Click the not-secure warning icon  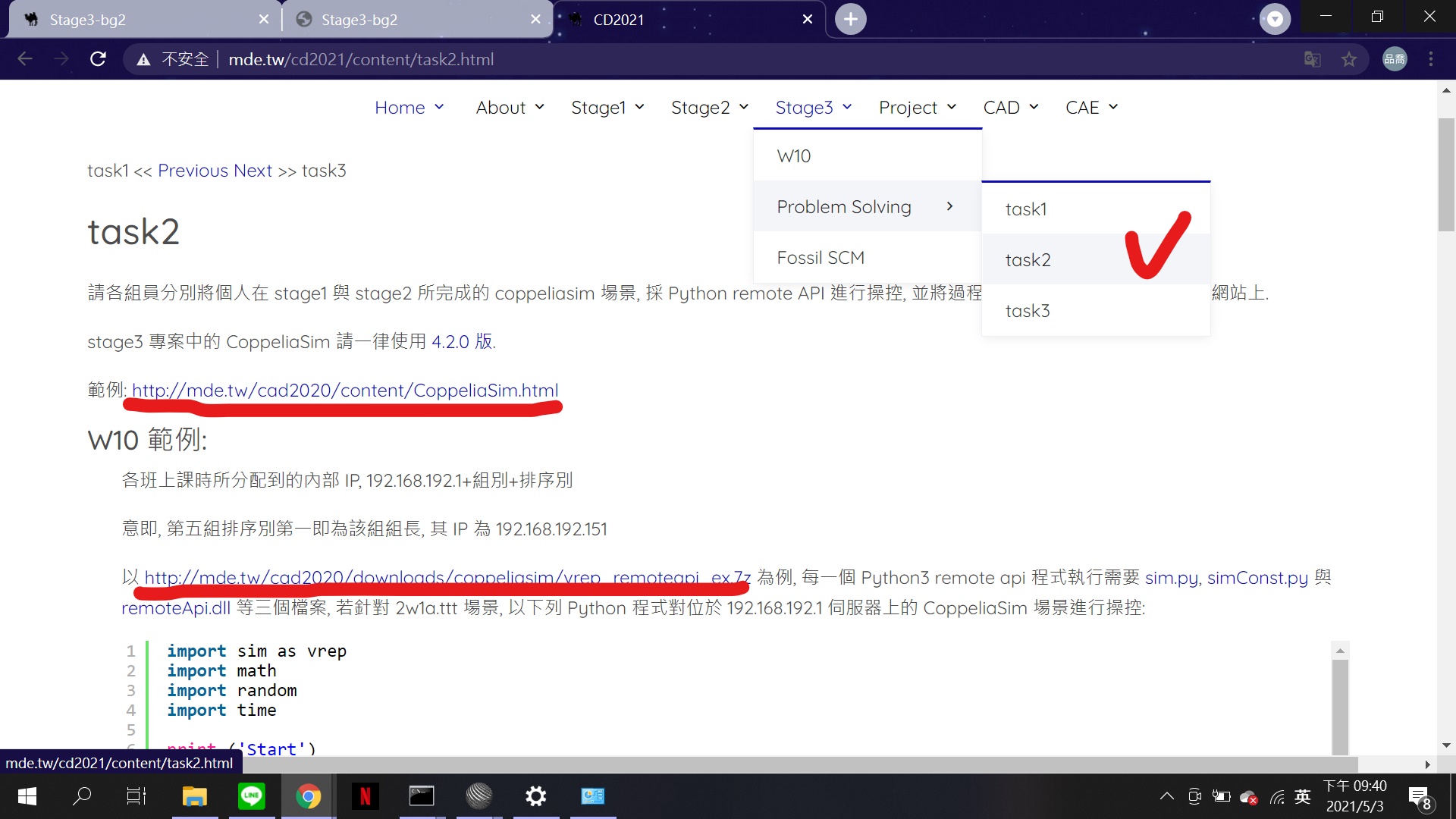(x=143, y=59)
